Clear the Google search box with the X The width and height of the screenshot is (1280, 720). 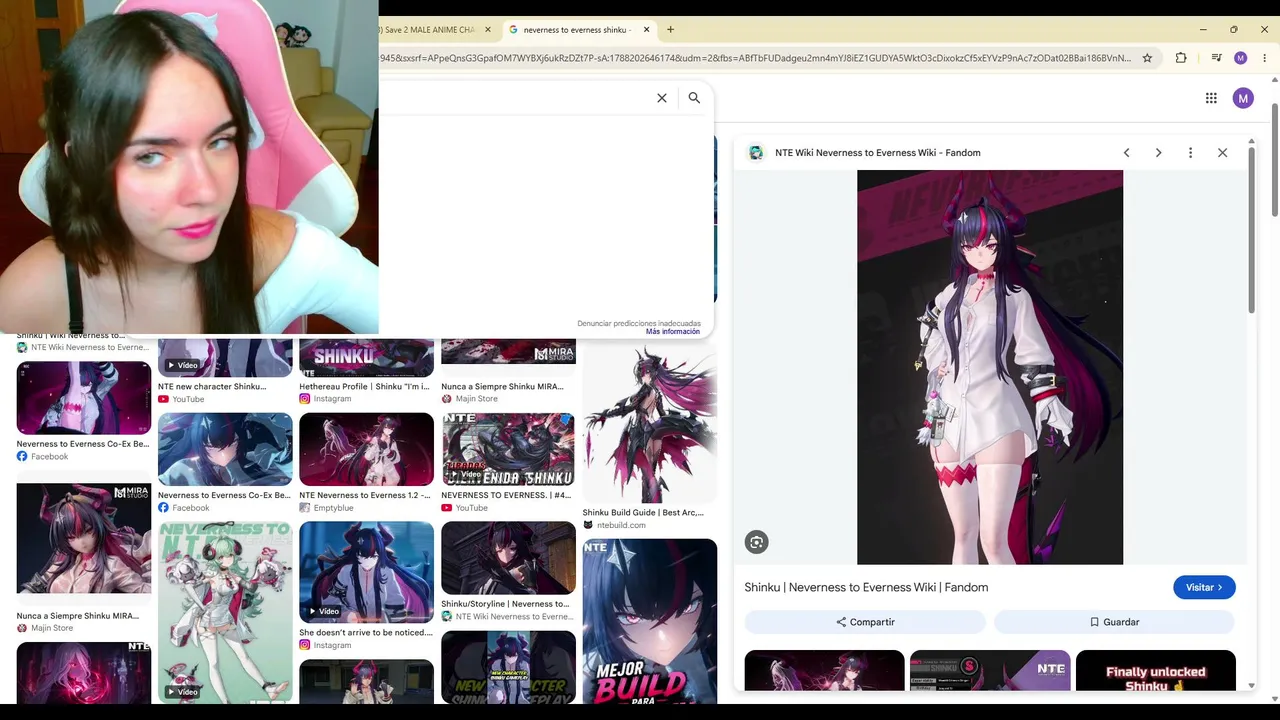tap(661, 98)
